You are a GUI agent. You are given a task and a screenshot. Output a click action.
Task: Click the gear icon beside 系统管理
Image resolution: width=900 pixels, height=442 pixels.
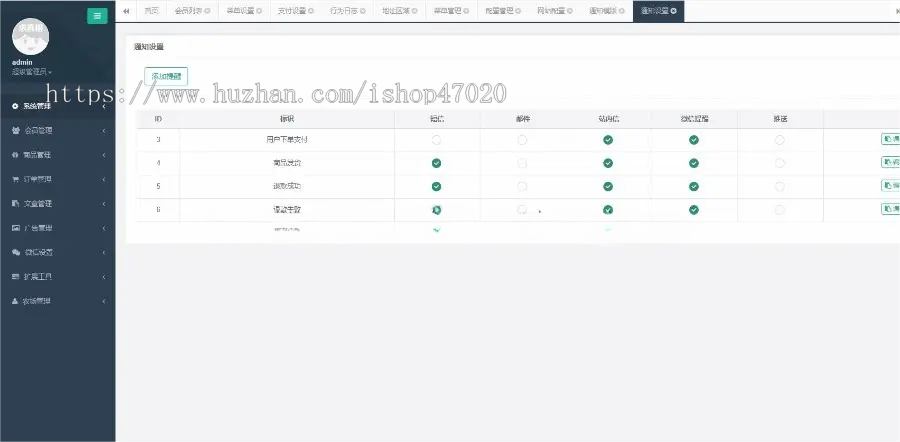pos(15,106)
